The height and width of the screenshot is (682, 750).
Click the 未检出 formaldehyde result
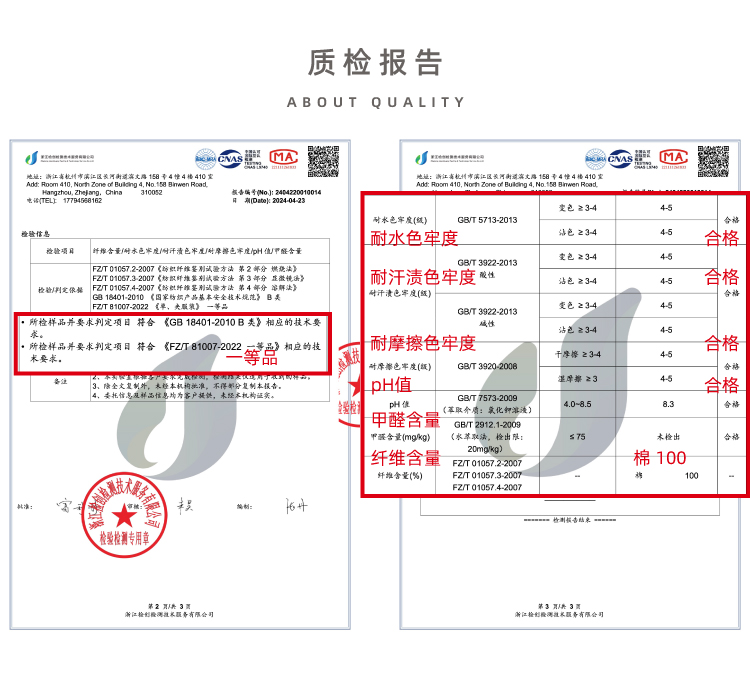[668, 437]
